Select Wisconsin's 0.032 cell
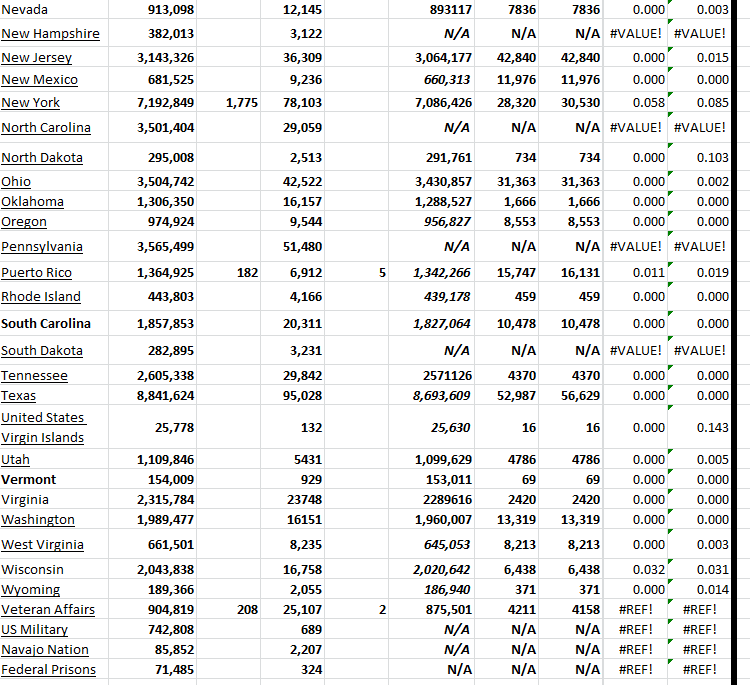 click(635, 569)
